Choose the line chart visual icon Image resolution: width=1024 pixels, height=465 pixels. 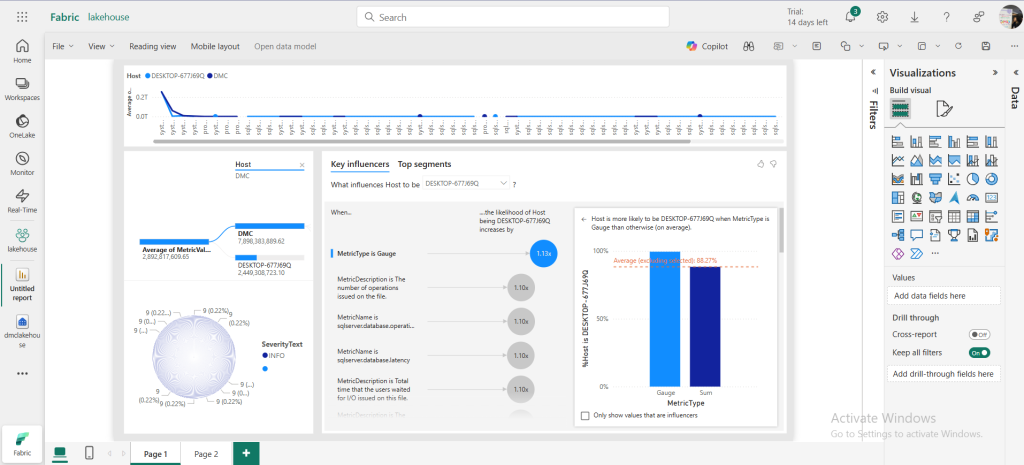(x=898, y=160)
